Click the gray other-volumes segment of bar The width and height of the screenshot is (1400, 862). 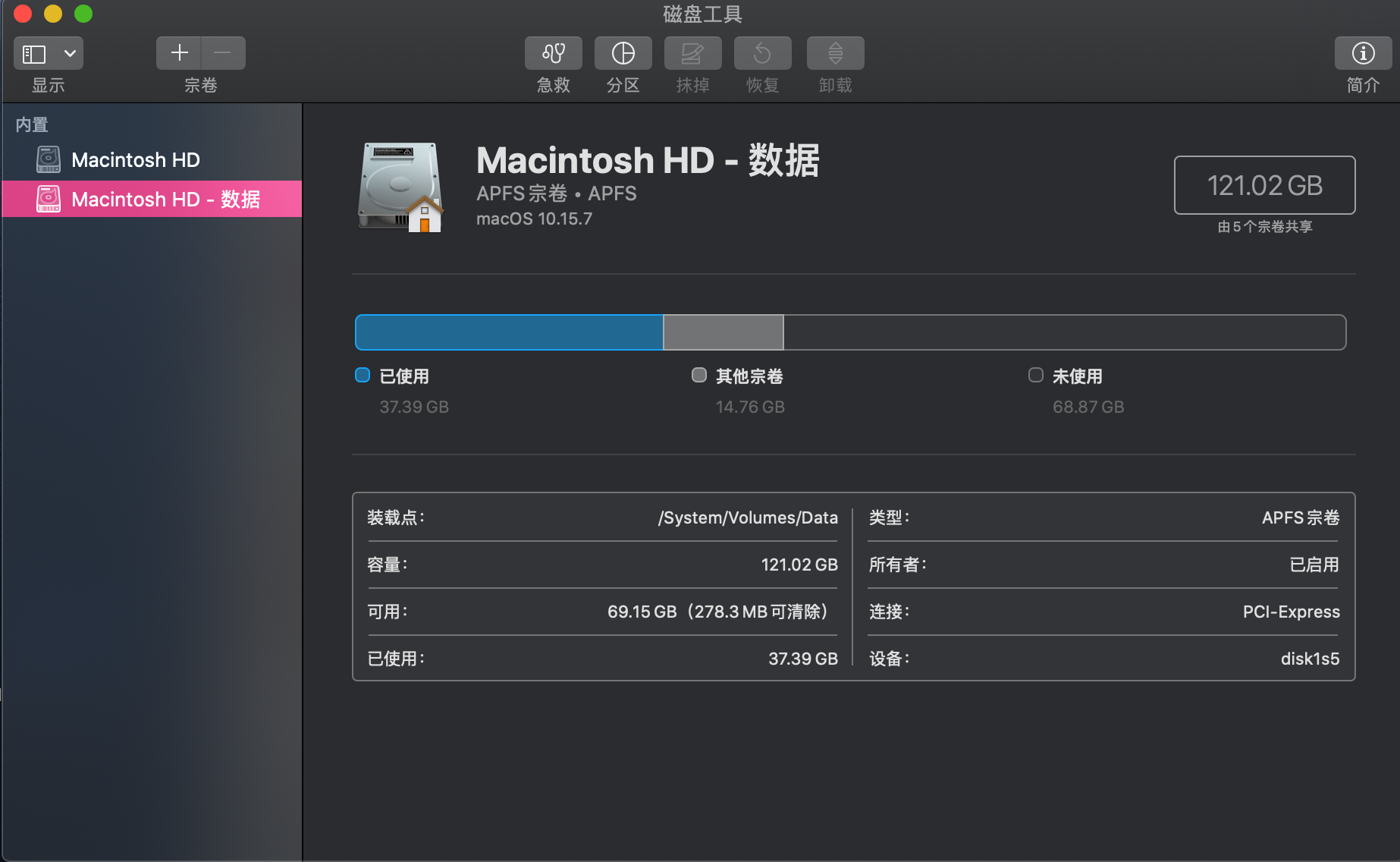(x=724, y=332)
